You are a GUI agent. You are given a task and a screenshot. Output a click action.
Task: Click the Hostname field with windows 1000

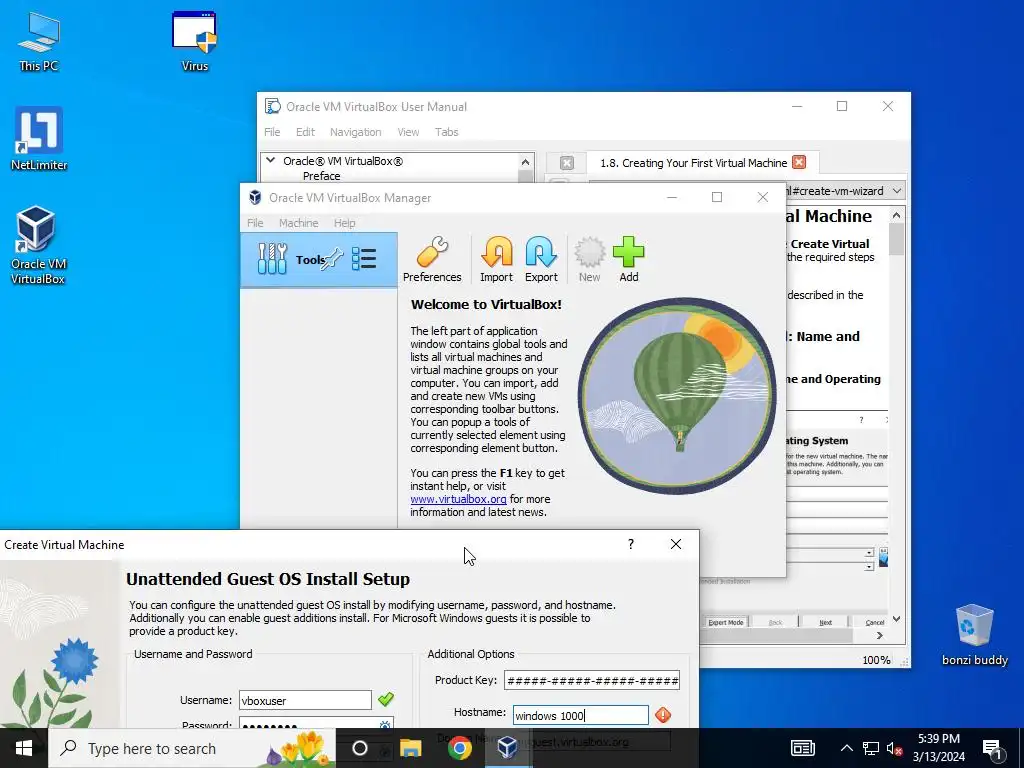click(581, 715)
